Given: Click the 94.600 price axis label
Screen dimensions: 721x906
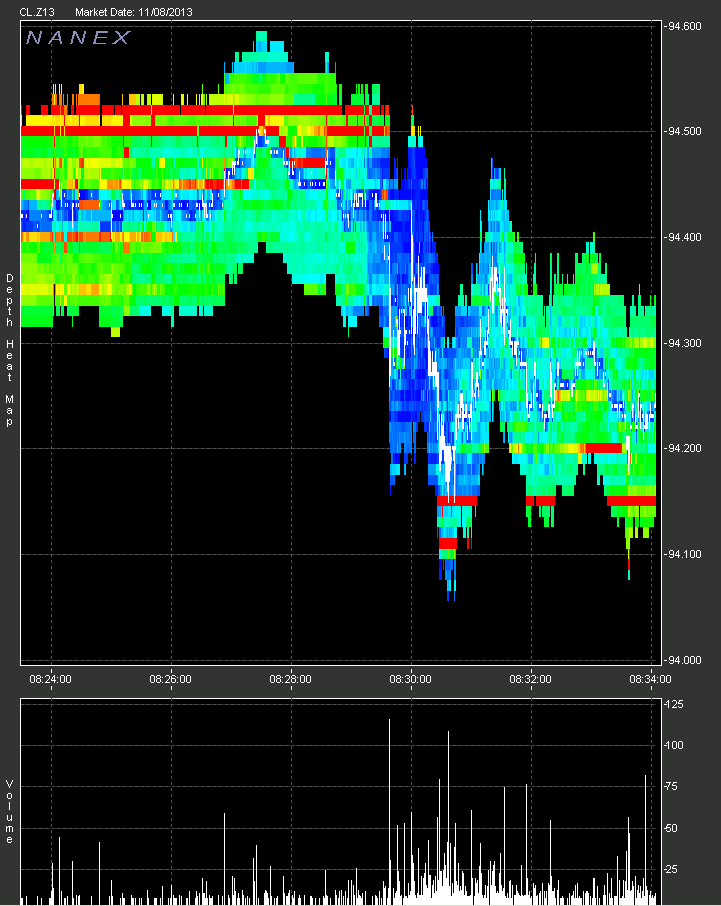Looking at the screenshot, I should tap(684, 26).
